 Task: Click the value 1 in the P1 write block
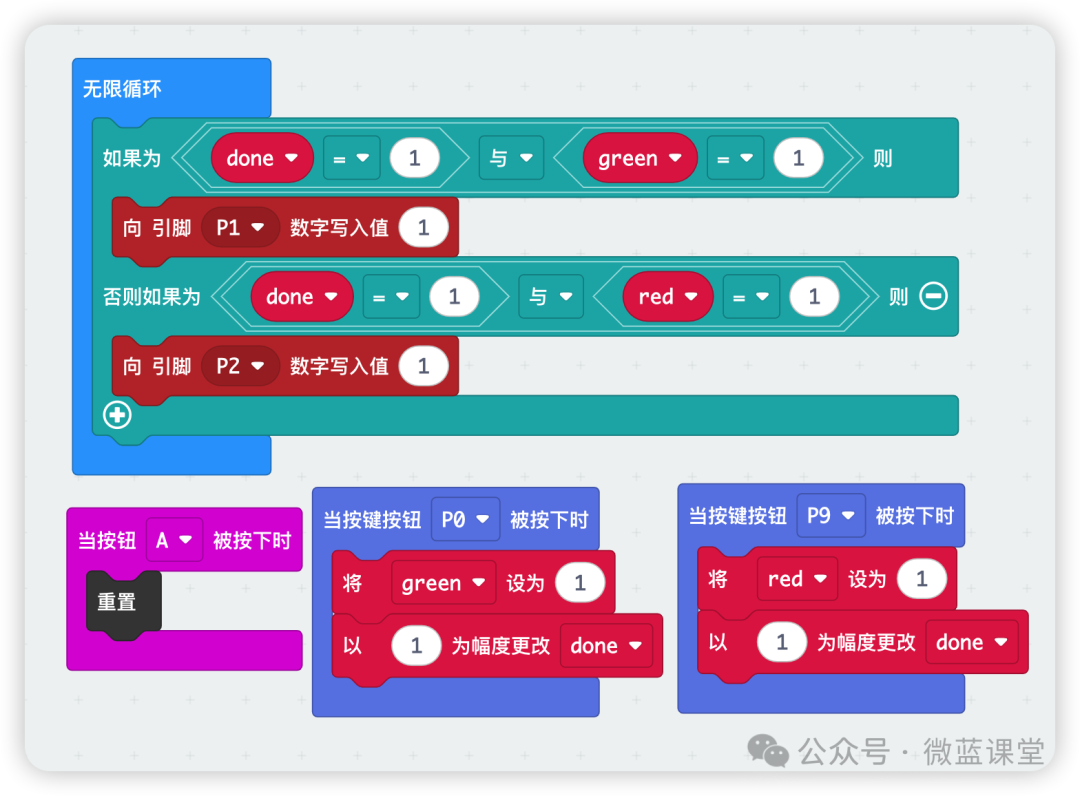pos(423,227)
